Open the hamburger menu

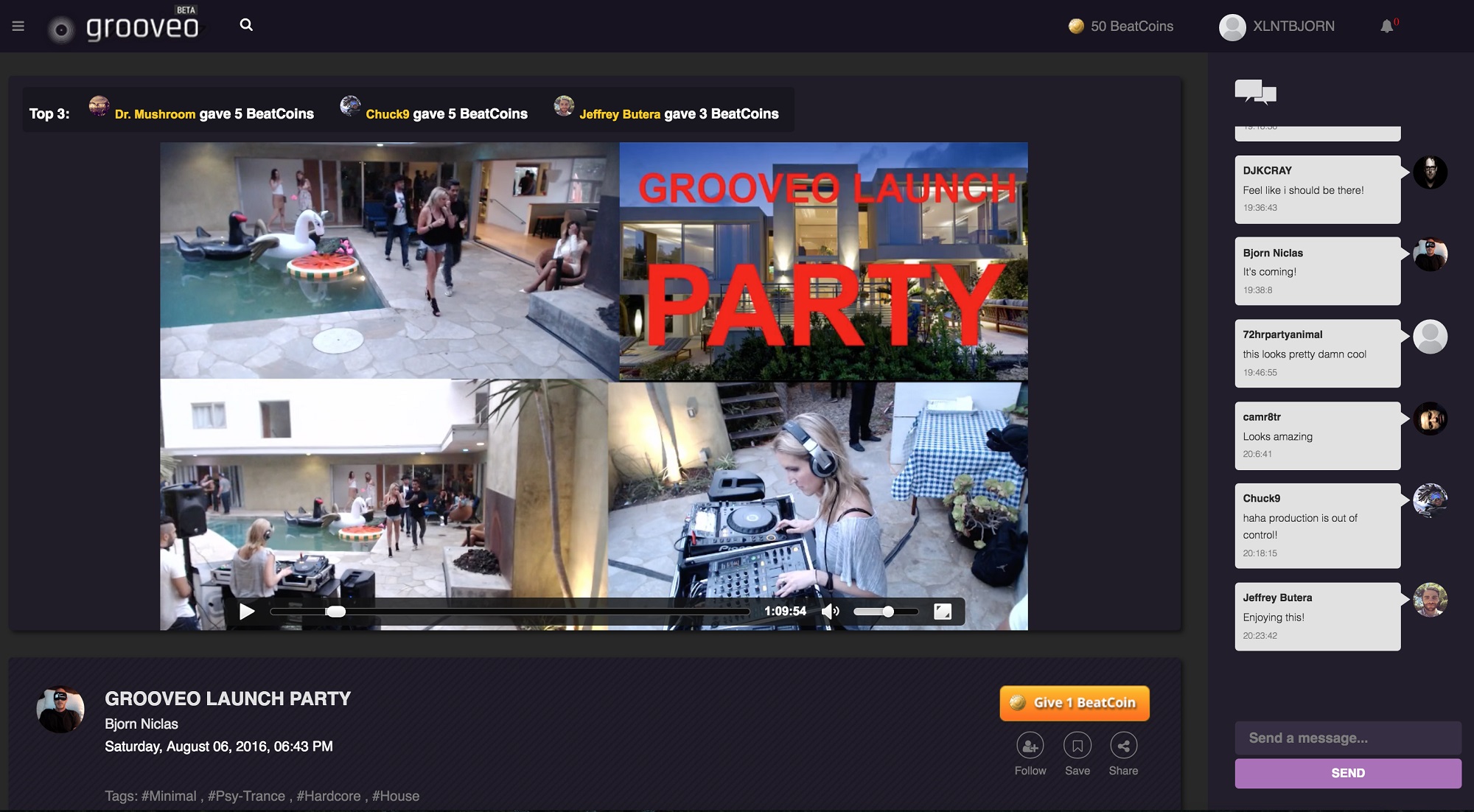point(18,27)
